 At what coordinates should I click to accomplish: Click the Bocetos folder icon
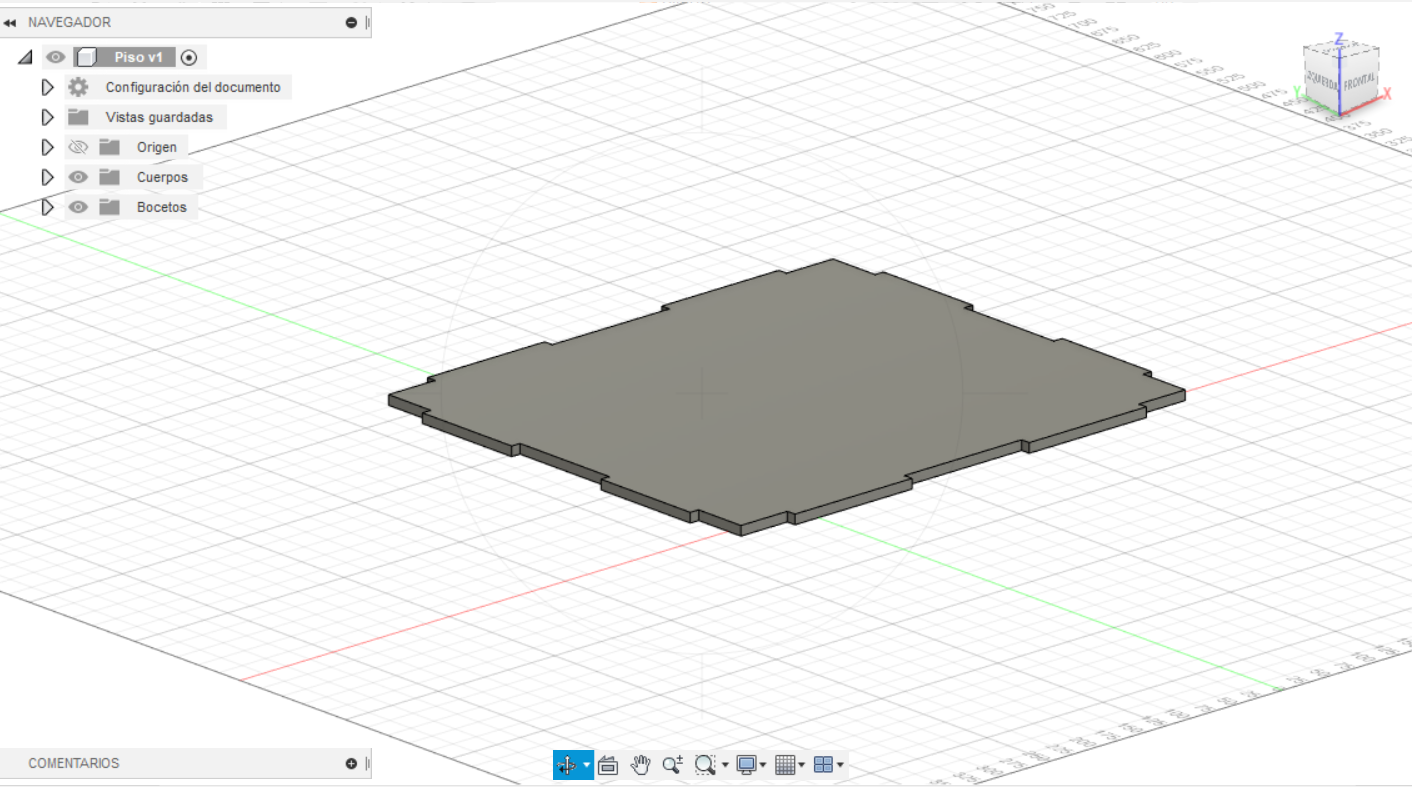coord(109,207)
